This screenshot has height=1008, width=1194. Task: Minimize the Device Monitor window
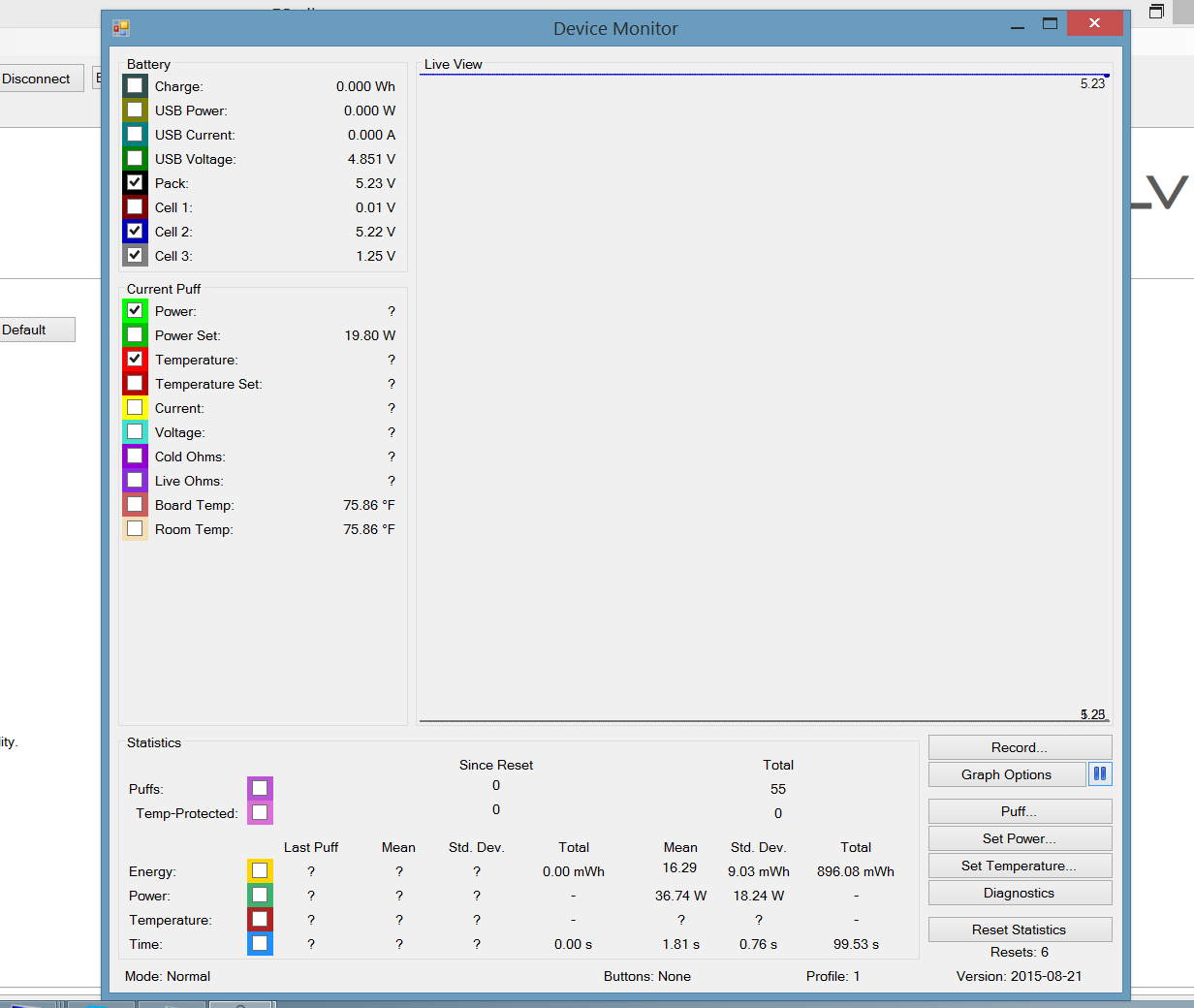point(1018,25)
